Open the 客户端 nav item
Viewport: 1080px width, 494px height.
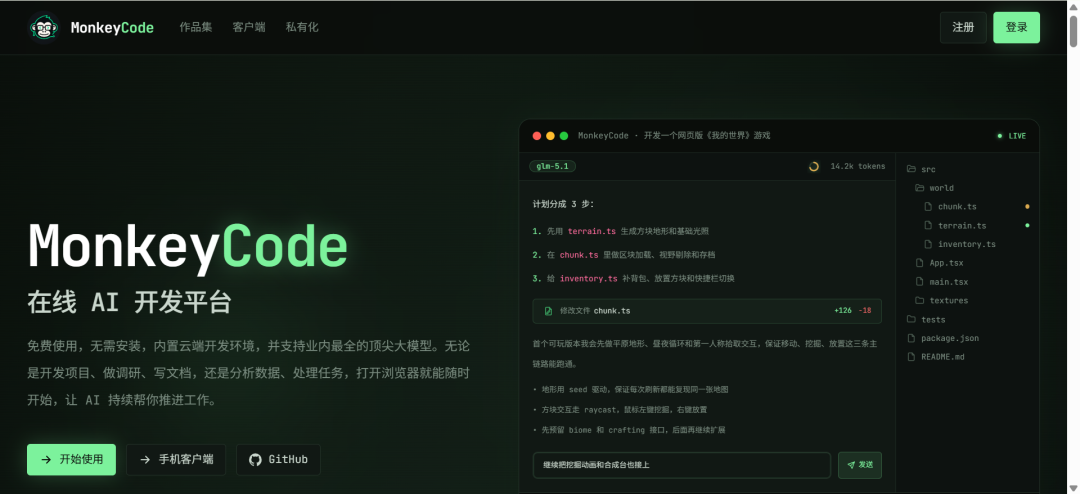pos(249,28)
